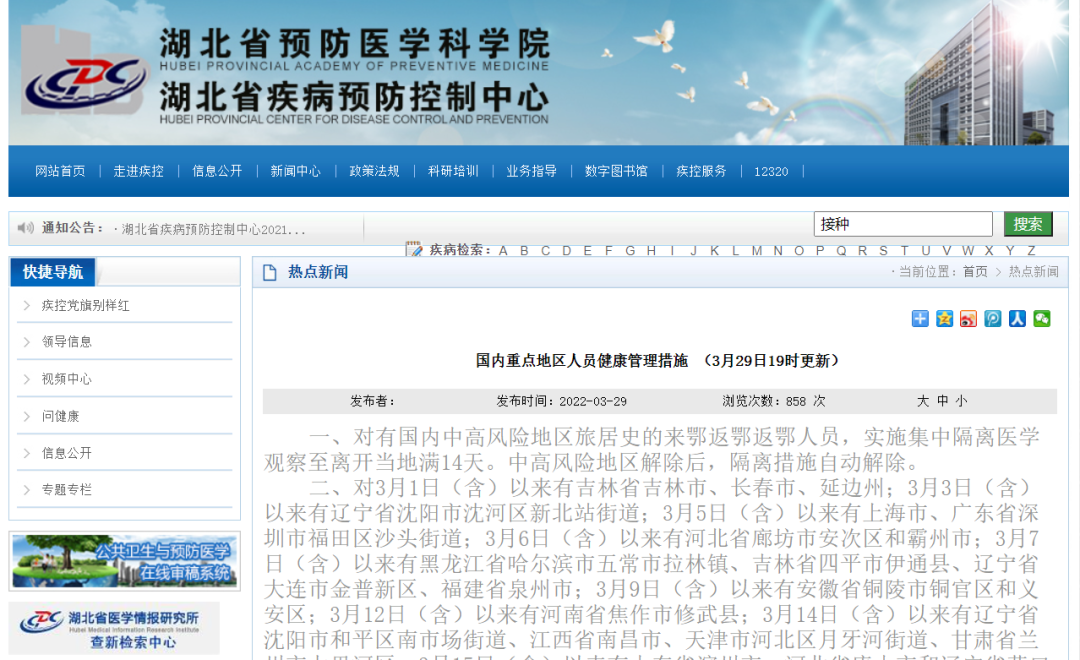Share to Renren icon
This screenshot has height=660, width=1080.
pos(1017,319)
